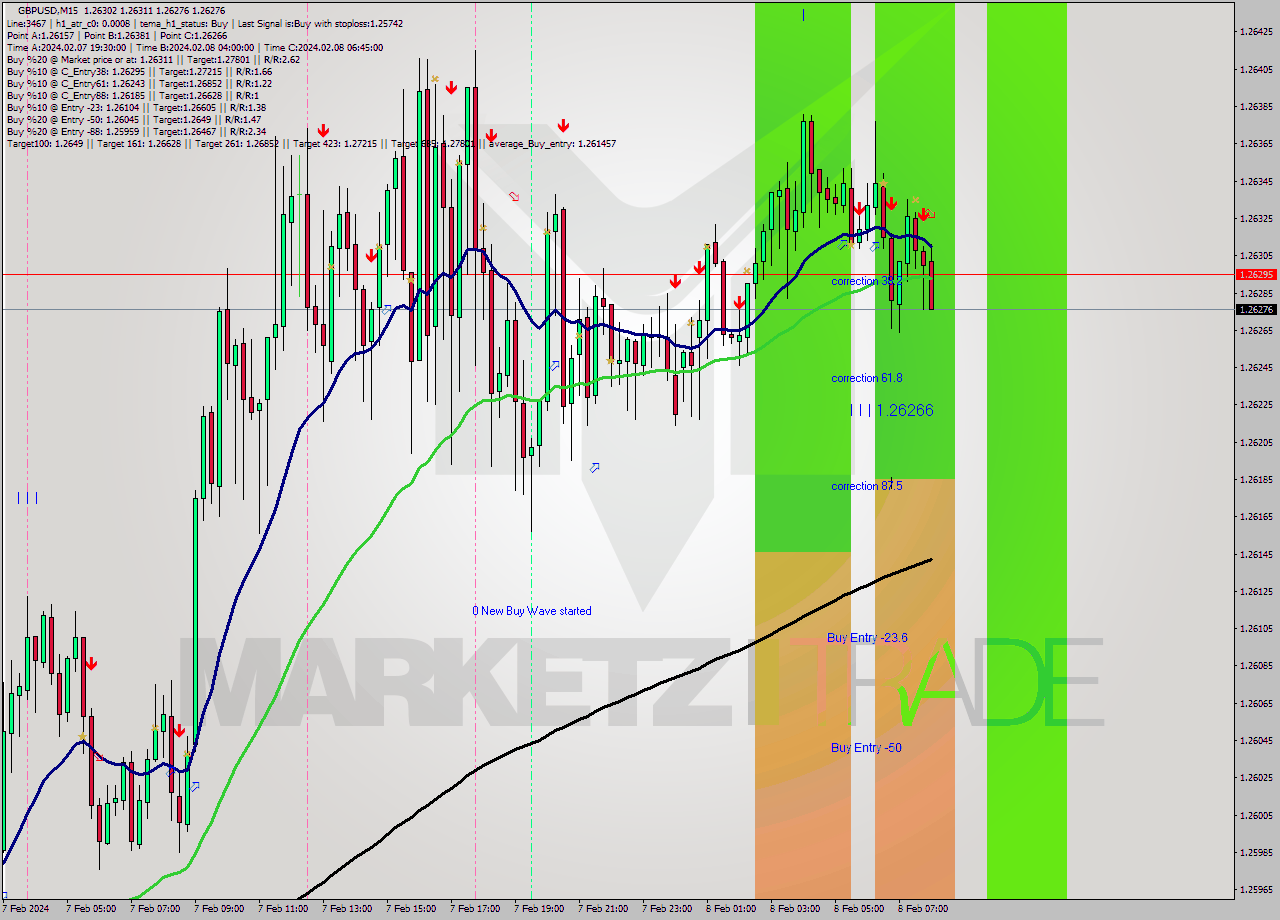
Task: Click the 1.26005 price axis tick
Action: tap(1256, 815)
